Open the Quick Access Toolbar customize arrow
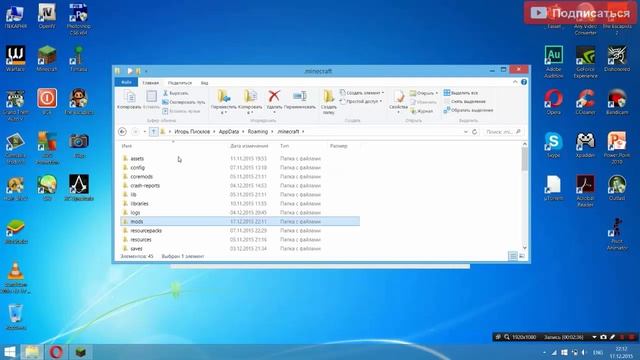The width and height of the screenshot is (640, 360). click(146, 71)
